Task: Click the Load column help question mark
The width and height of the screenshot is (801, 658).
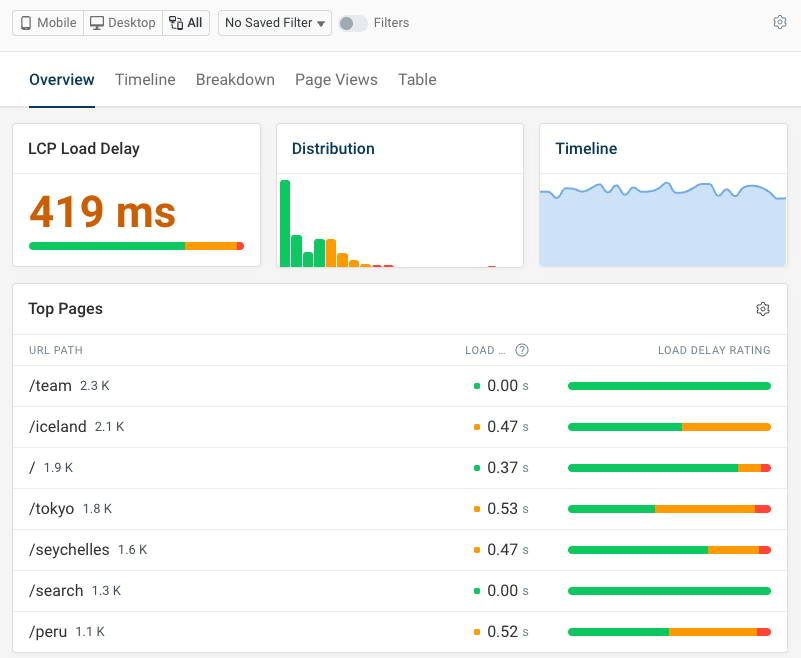Action: click(521, 350)
